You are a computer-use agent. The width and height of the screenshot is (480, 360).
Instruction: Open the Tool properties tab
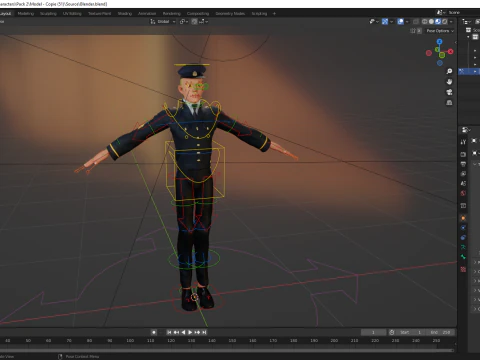click(463, 142)
